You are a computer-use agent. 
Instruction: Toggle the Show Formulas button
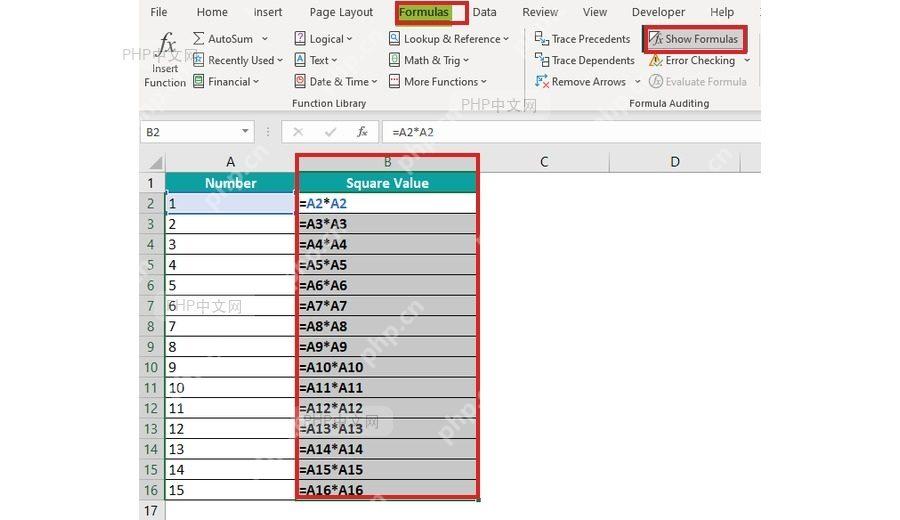click(x=694, y=38)
